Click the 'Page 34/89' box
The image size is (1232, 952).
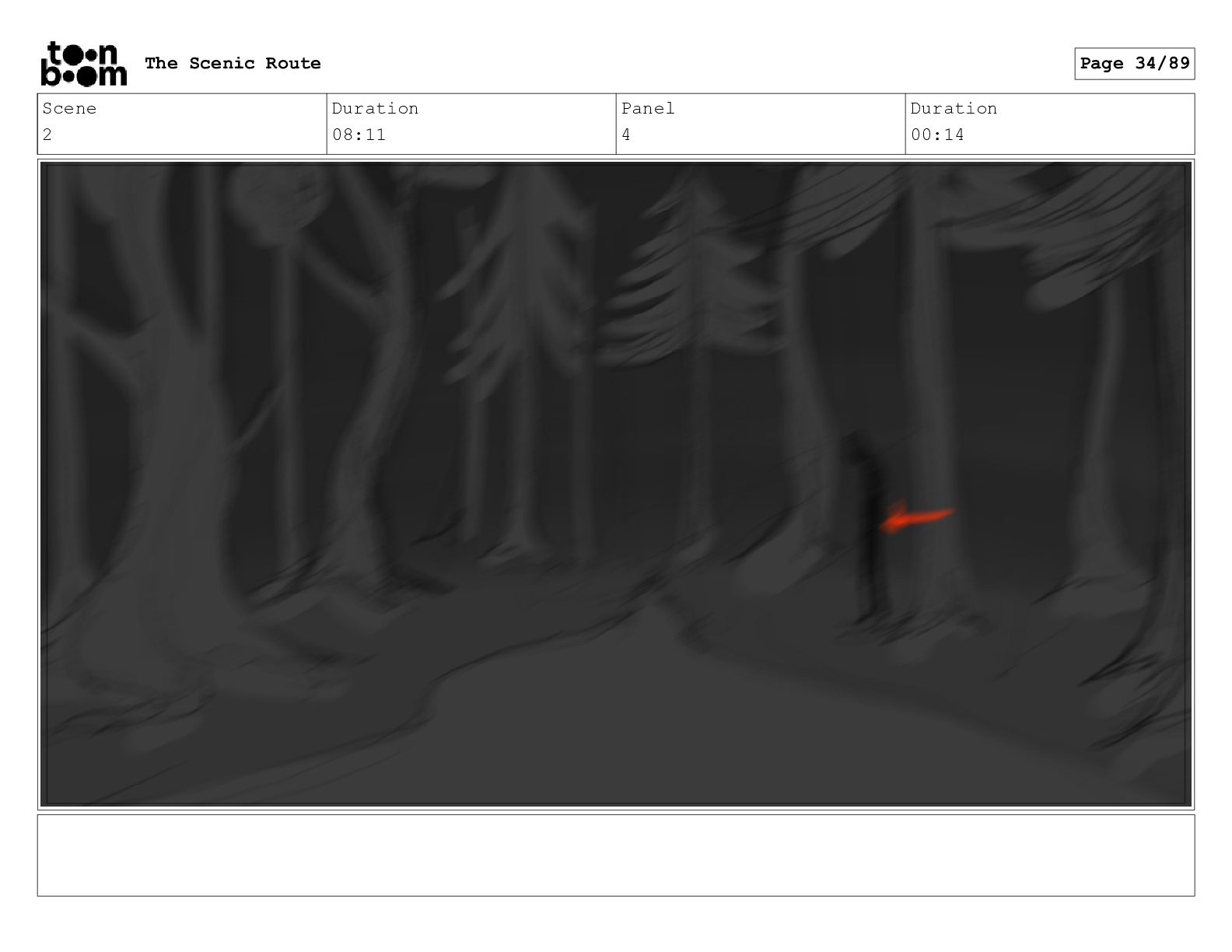[x=1134, y=63]
